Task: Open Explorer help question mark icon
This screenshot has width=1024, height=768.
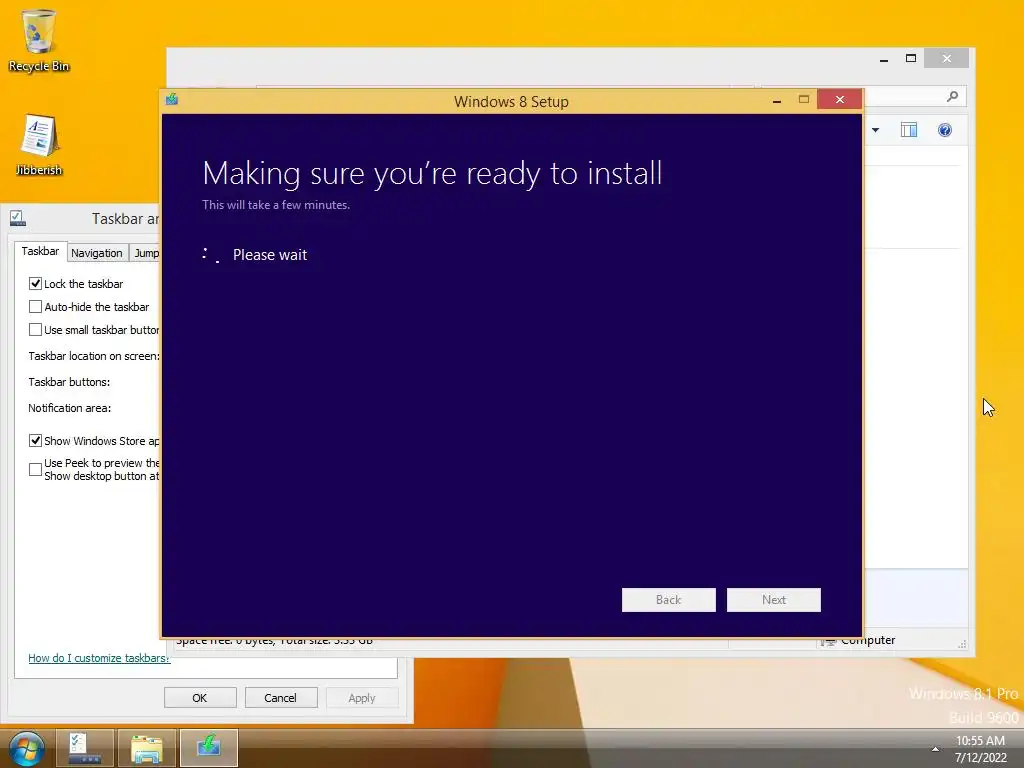Action: coord(944,130)
